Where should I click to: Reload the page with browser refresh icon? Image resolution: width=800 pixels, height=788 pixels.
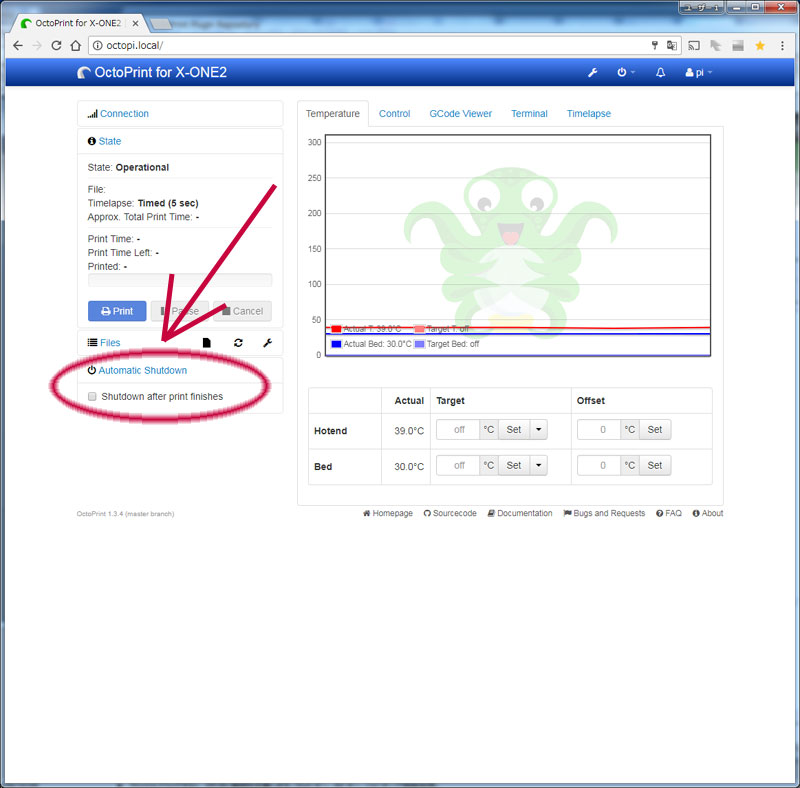56,45
